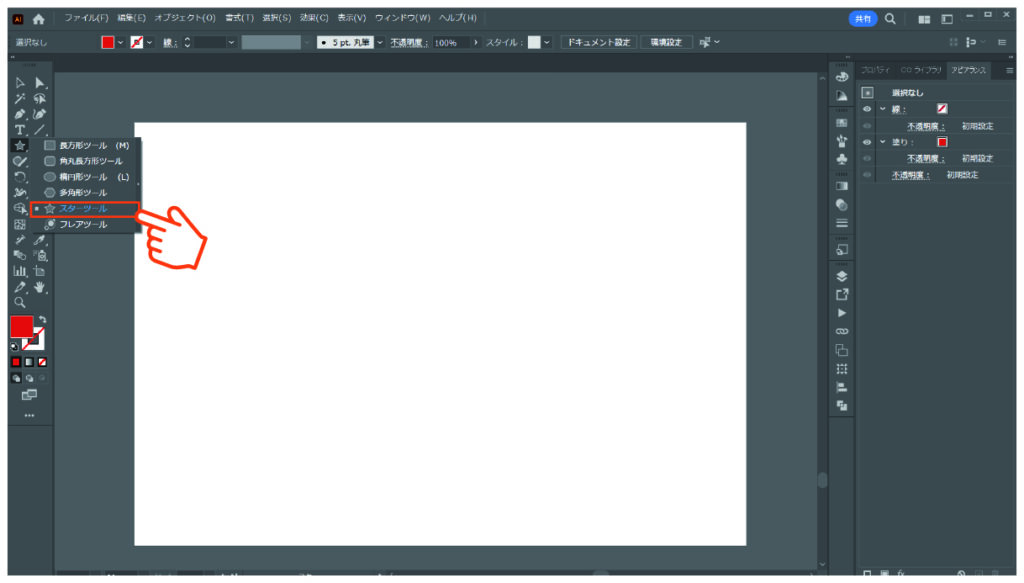Screen dimensions: 1024x583
Task: Click ドキュメント設定 button
Action: (x=599, y=42)
